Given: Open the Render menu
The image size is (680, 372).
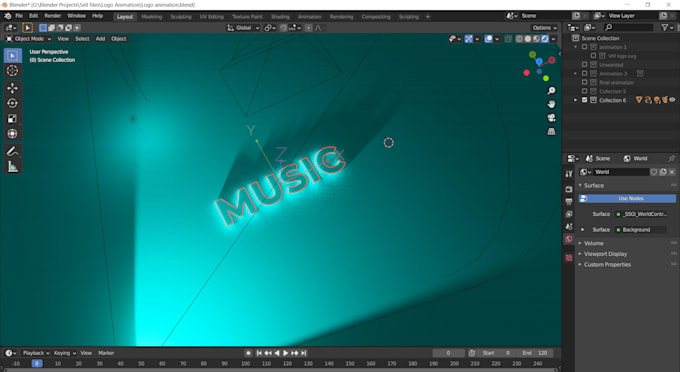Looking at the screenshot, I should (52, 16).
